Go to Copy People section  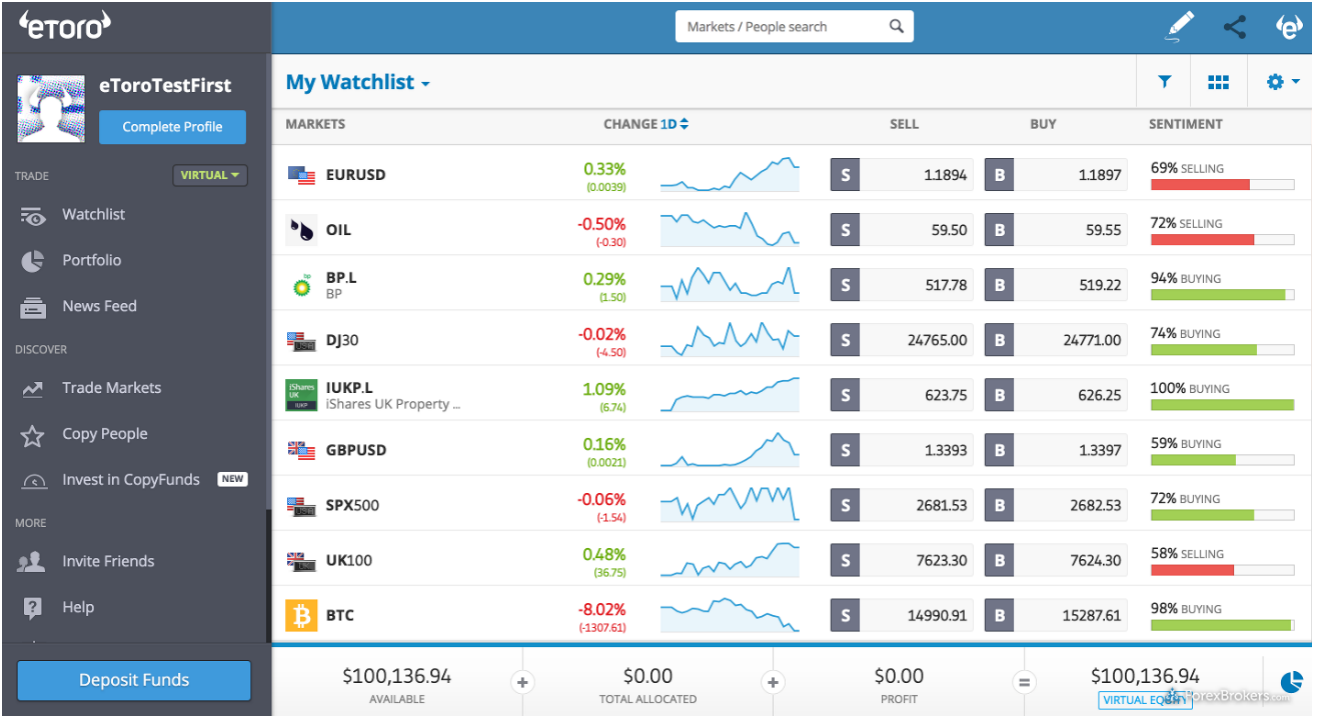coord(104,434)
